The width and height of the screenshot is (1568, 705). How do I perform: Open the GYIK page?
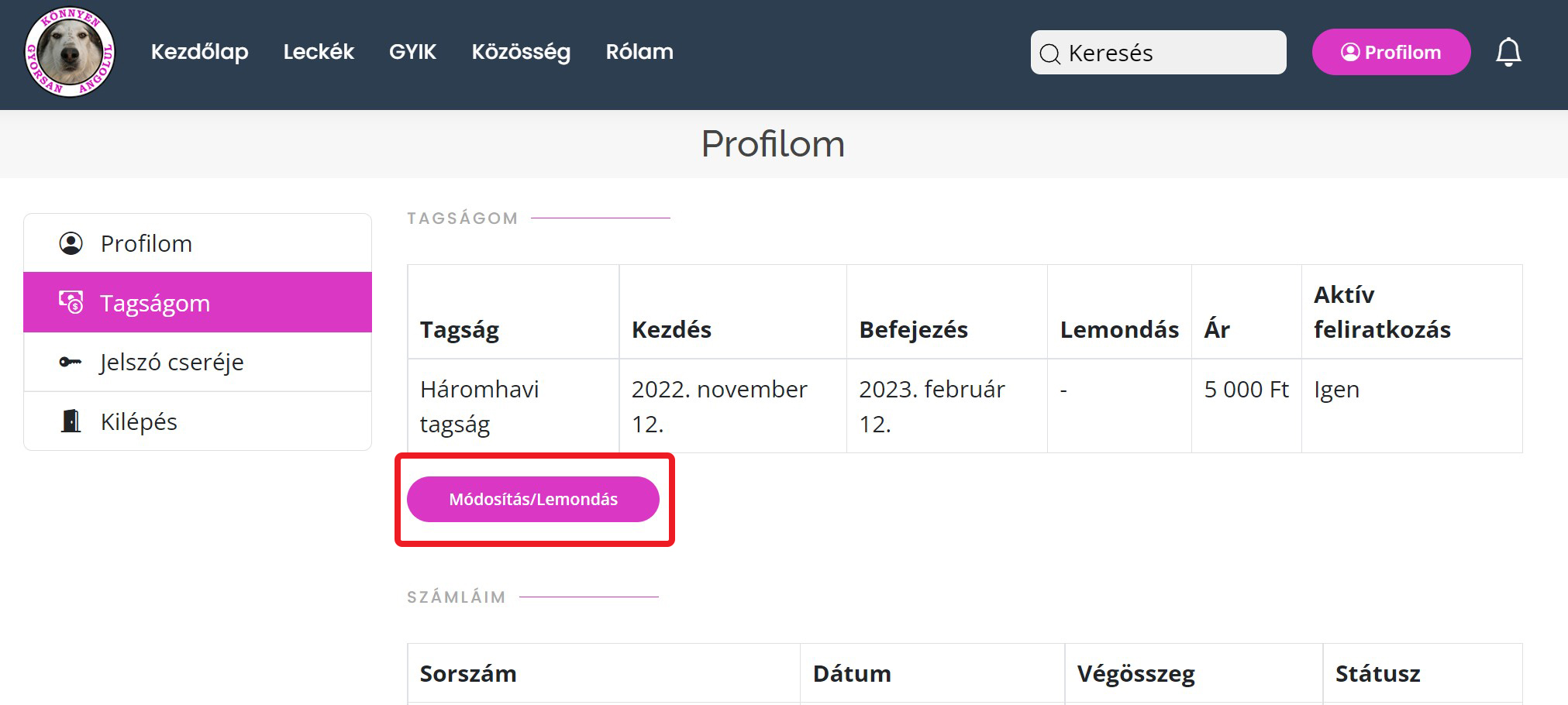412,52
